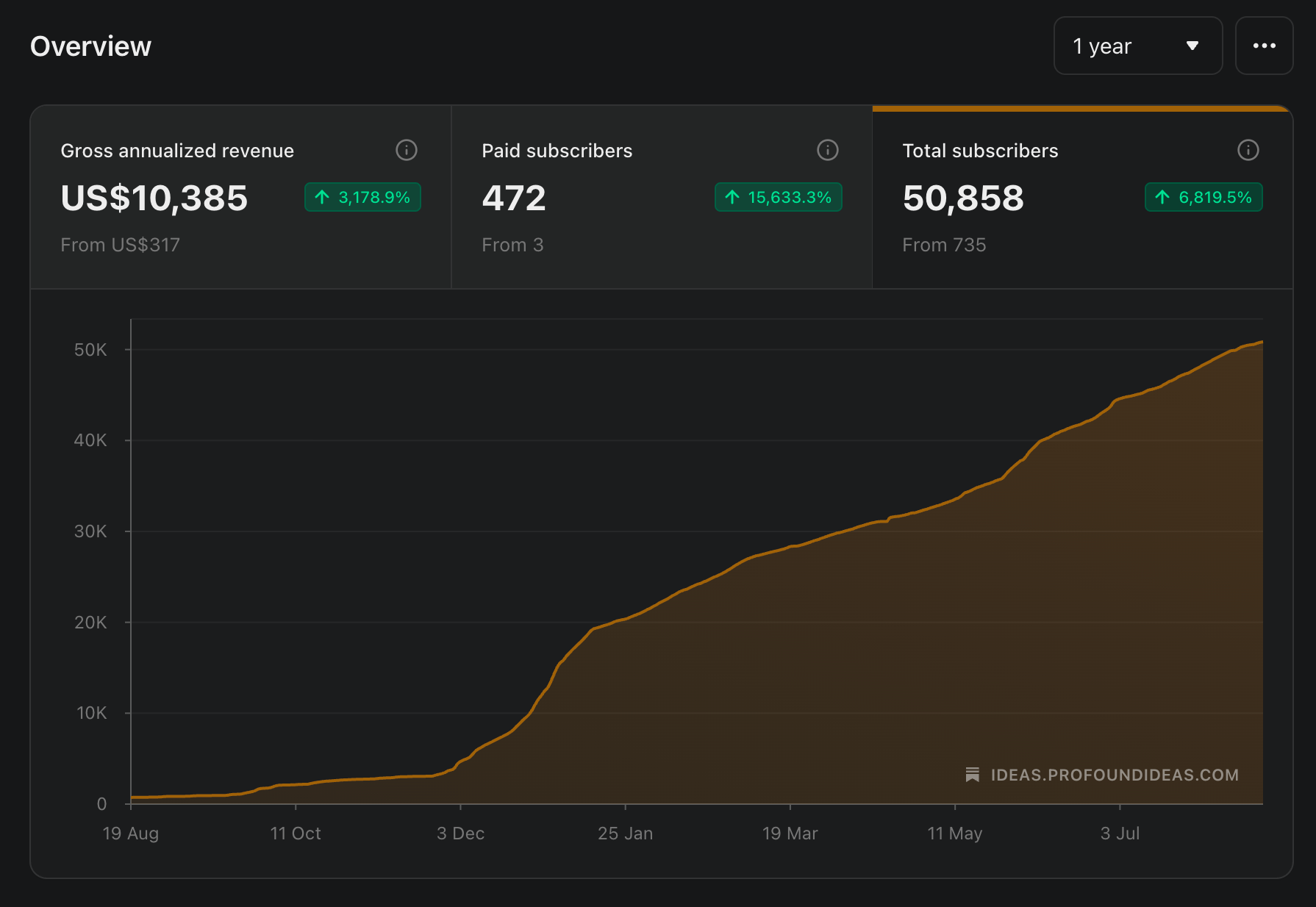The height and width of the screenshot is (907, 1316).
Task: Click the 50K gridline label on chart
Action: (90, 350)
